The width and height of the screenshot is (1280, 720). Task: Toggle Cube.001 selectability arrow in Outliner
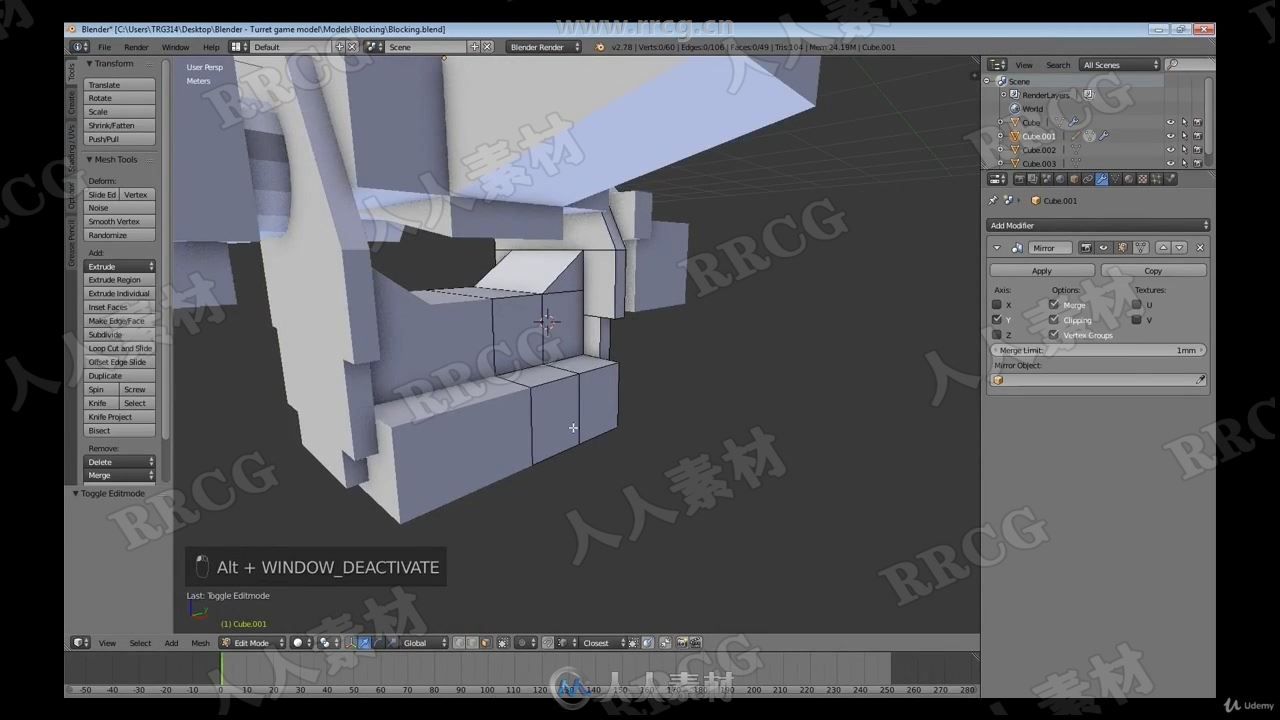coord(1184,136)
